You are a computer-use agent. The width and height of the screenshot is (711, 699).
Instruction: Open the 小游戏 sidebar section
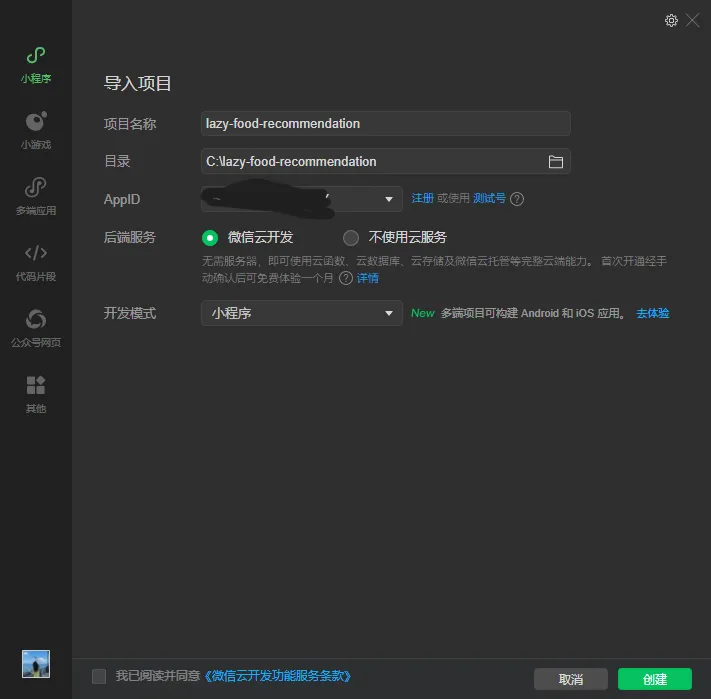tap(36, 131)
